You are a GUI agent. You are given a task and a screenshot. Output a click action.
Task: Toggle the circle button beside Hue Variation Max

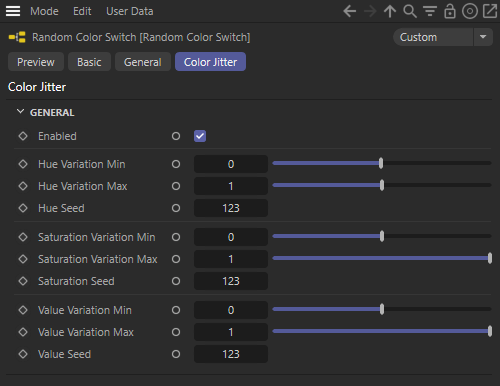[176, 186]
